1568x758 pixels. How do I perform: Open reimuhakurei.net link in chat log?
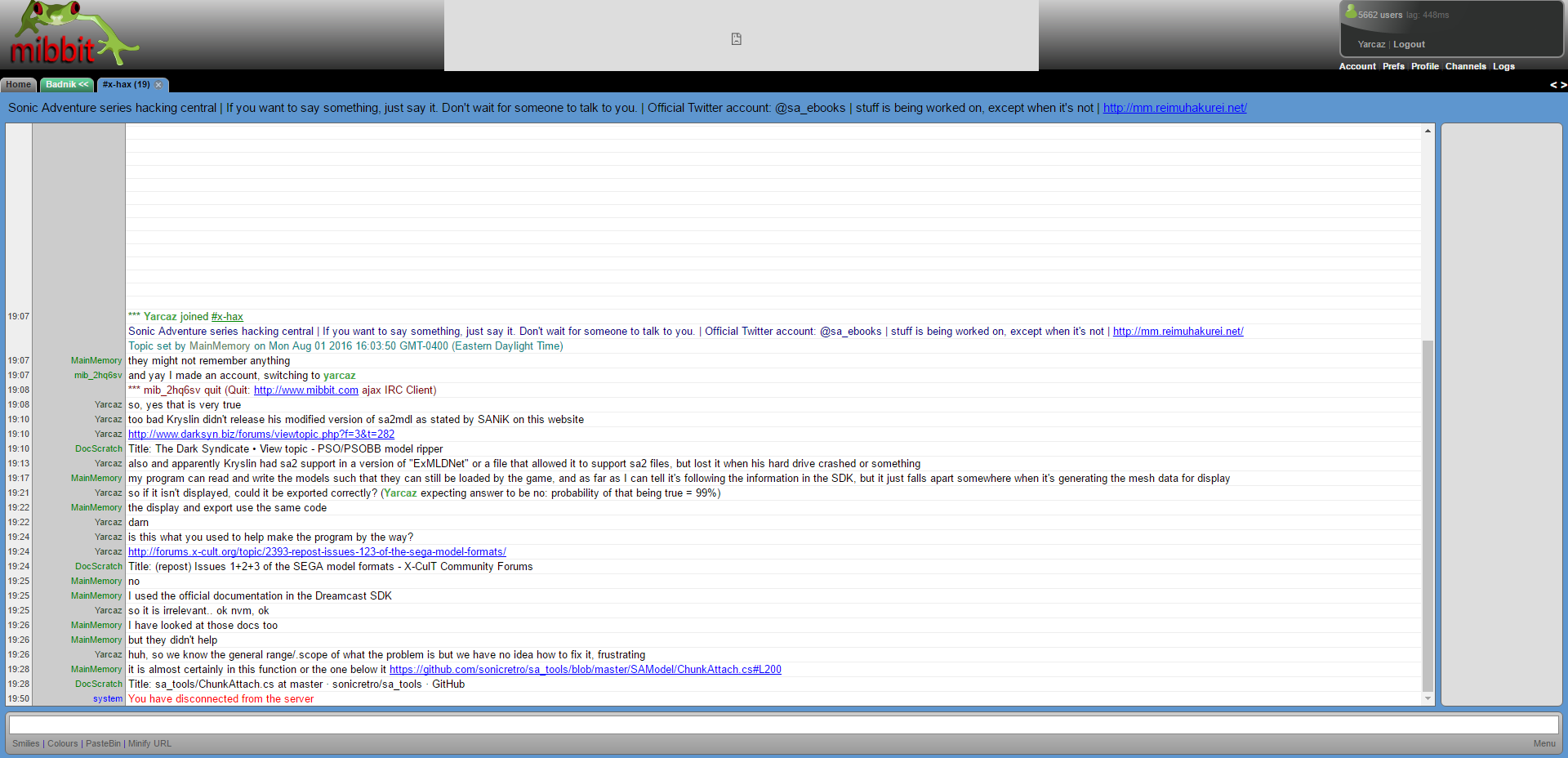(x=1178, y=332)
